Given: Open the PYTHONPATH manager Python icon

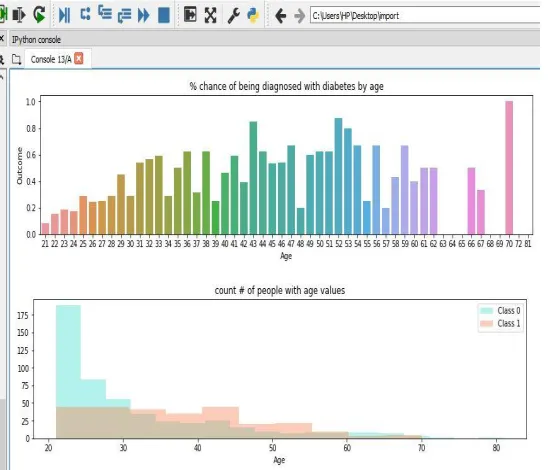Looking at the screenshot, I should coord(253,15).
